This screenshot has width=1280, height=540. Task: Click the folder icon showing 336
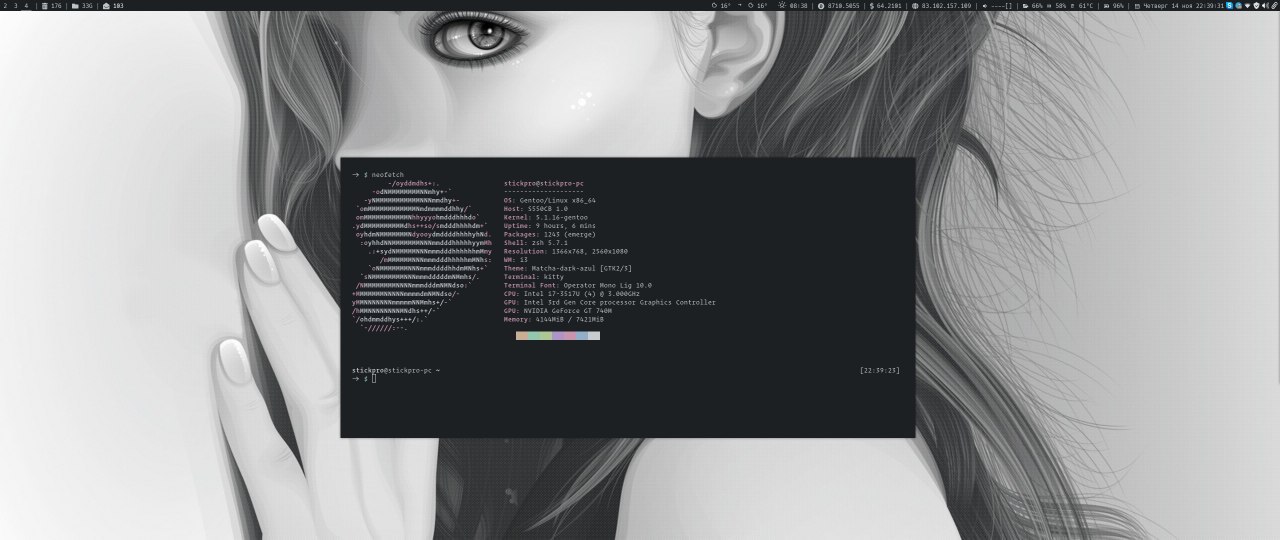click(x=82, y=5)
